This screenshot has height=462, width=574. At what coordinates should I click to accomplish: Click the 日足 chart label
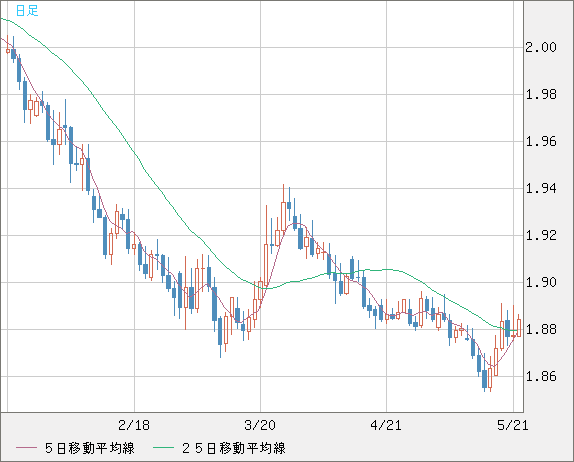point(27,10)
